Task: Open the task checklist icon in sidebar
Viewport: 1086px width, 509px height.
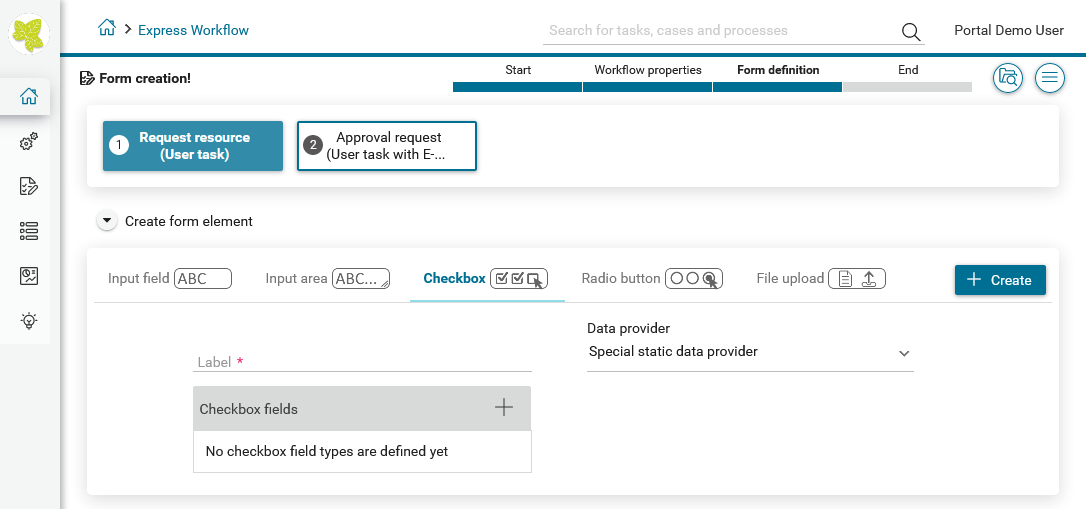Action: (28, 186)
